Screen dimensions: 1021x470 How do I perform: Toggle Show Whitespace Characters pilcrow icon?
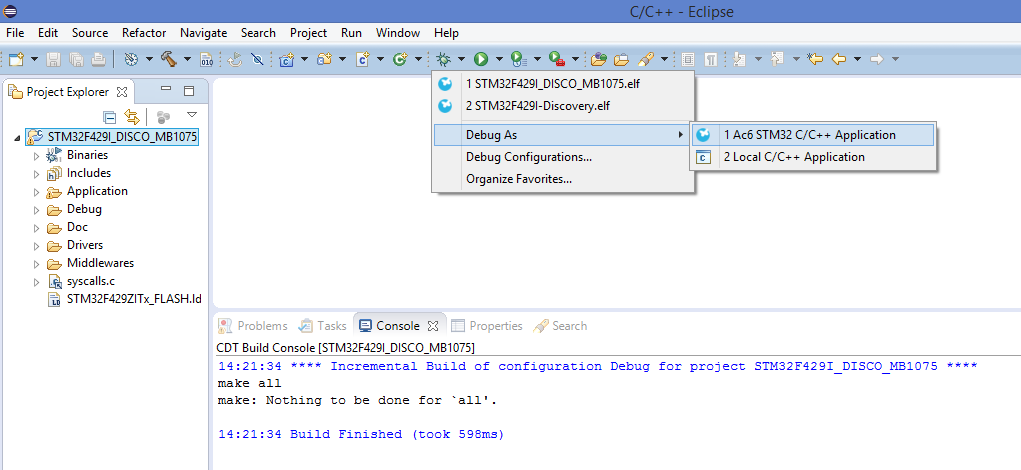pos(711,59)
